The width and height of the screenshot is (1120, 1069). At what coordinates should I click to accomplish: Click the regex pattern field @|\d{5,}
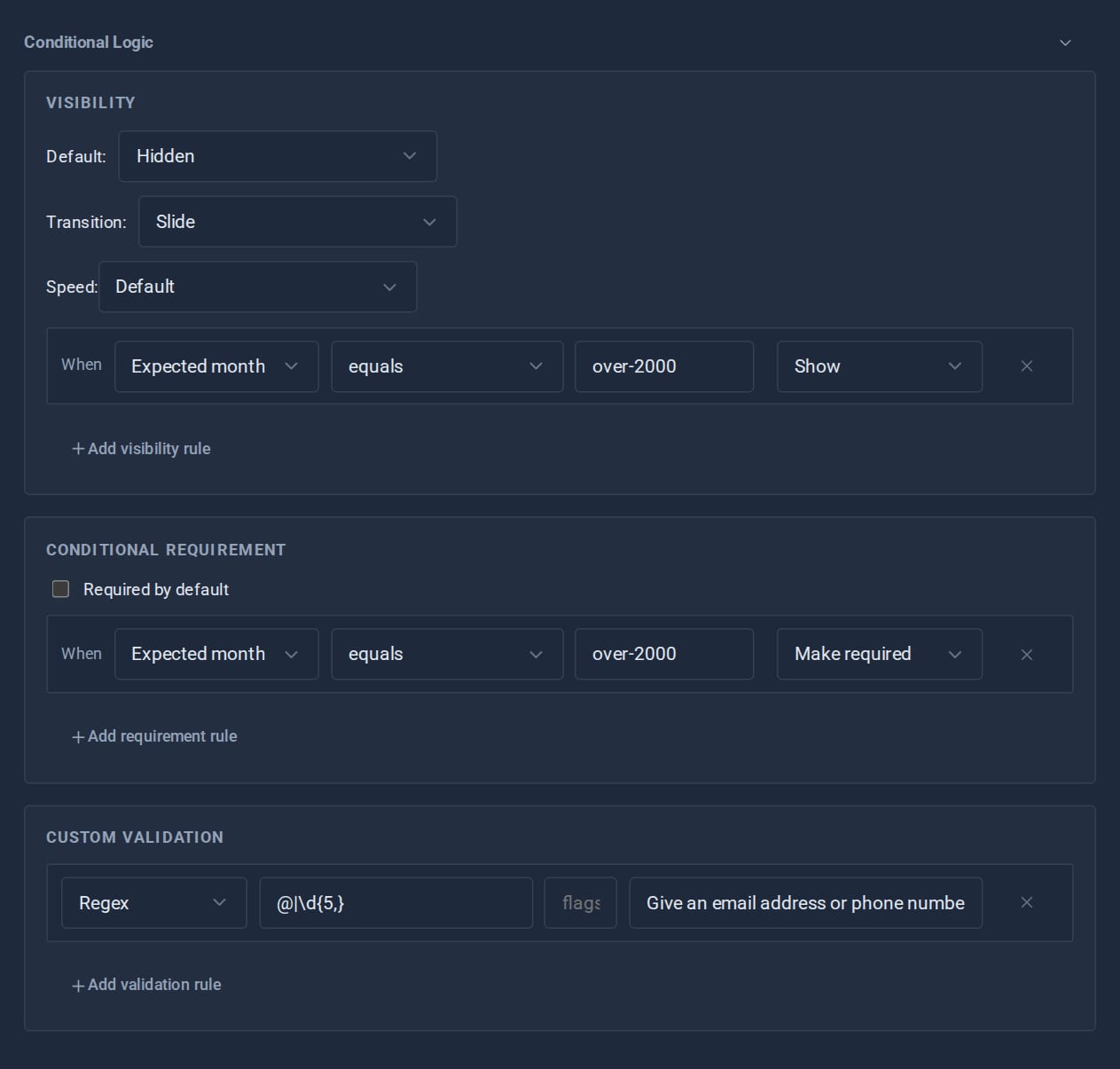pyautogui.click(x=396, y=903)
